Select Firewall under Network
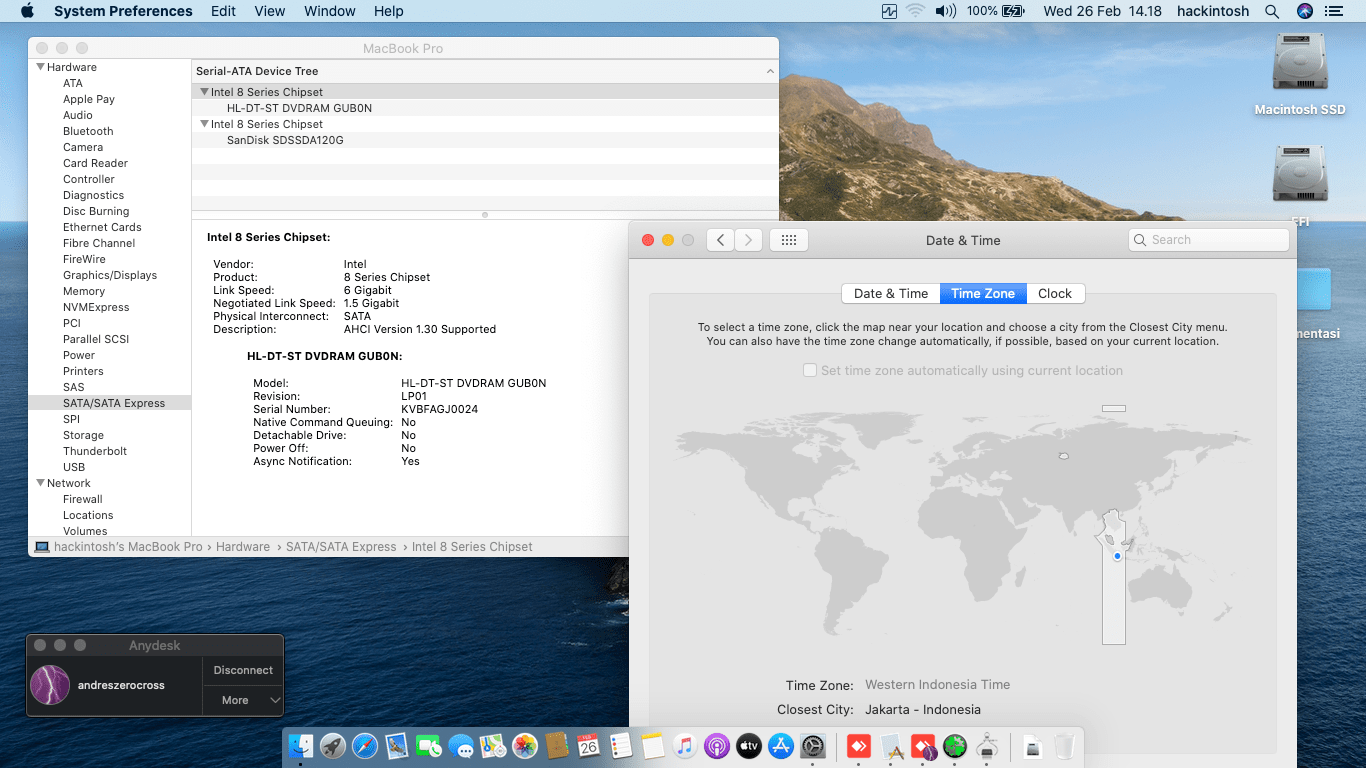The height and width of the screenshot is (768, 1366). coord(83,499)
